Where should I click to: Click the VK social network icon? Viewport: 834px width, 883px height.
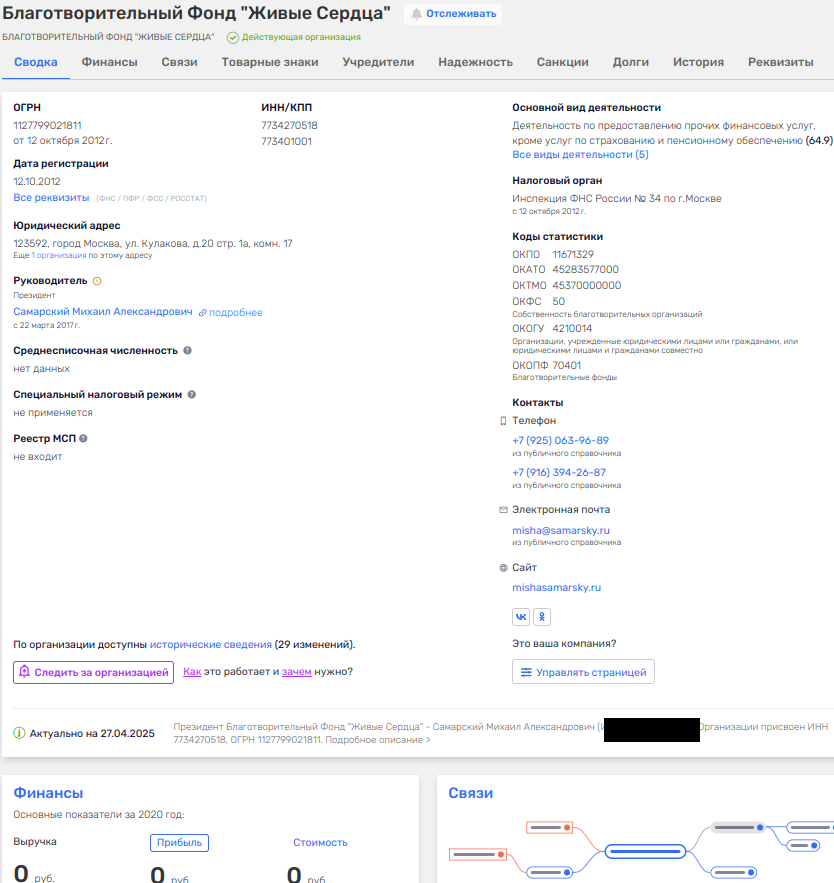point(521,617)
